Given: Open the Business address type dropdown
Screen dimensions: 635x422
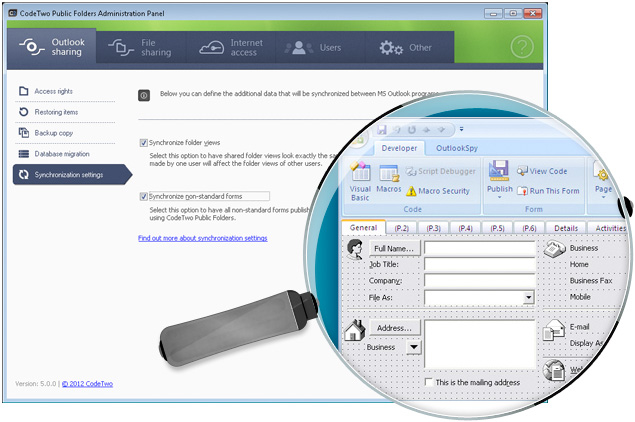Looking at the screenshot, I should pos(413,347).
